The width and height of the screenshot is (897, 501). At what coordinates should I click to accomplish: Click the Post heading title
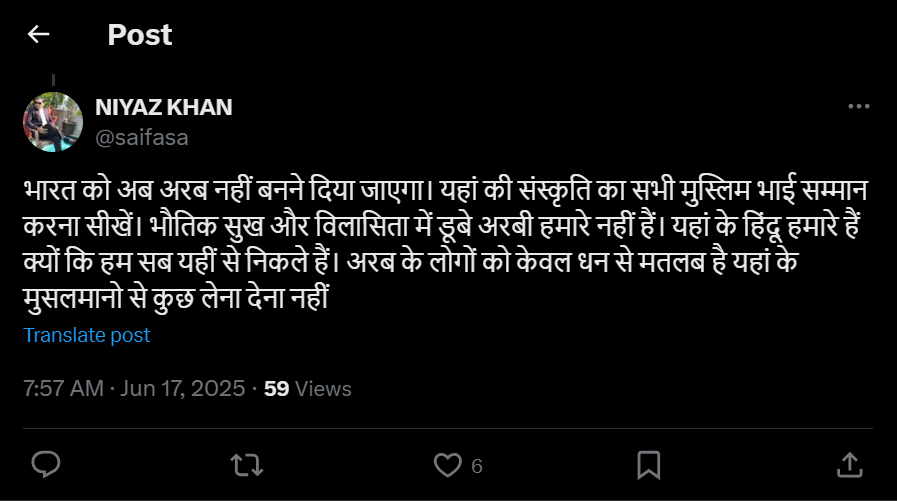click(140, 35)
